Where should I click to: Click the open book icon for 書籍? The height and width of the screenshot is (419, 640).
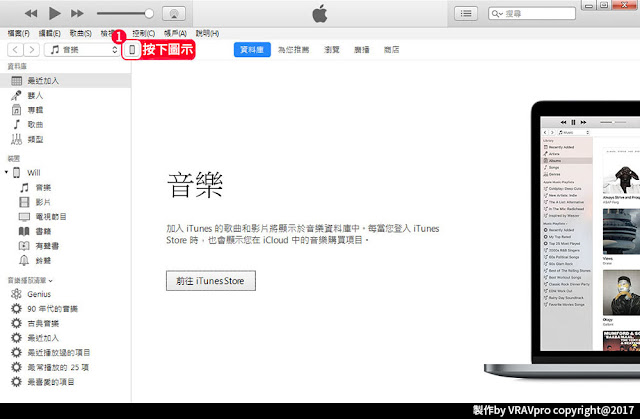click(x=24, y=231)
